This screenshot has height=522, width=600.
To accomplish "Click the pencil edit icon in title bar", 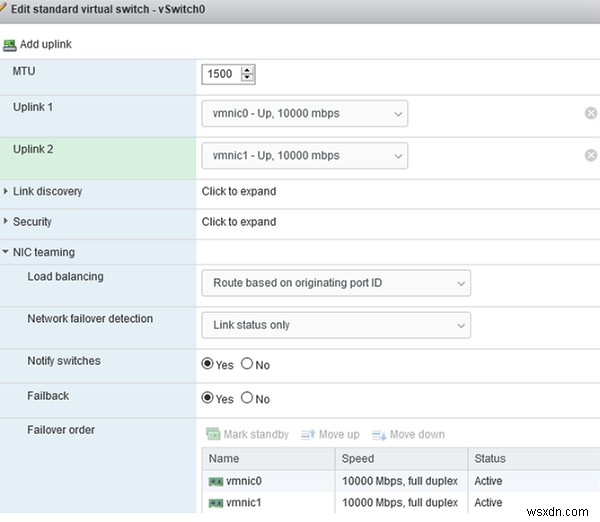I will pos(3,8).
